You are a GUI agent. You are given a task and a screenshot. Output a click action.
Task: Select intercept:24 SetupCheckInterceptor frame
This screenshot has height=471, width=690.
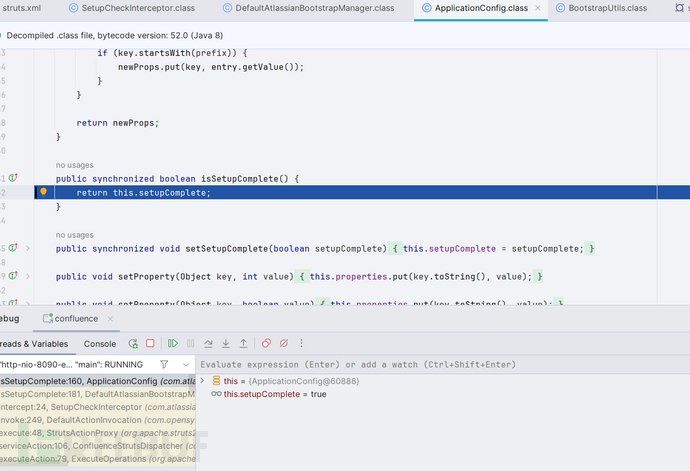tap(98, 407)
